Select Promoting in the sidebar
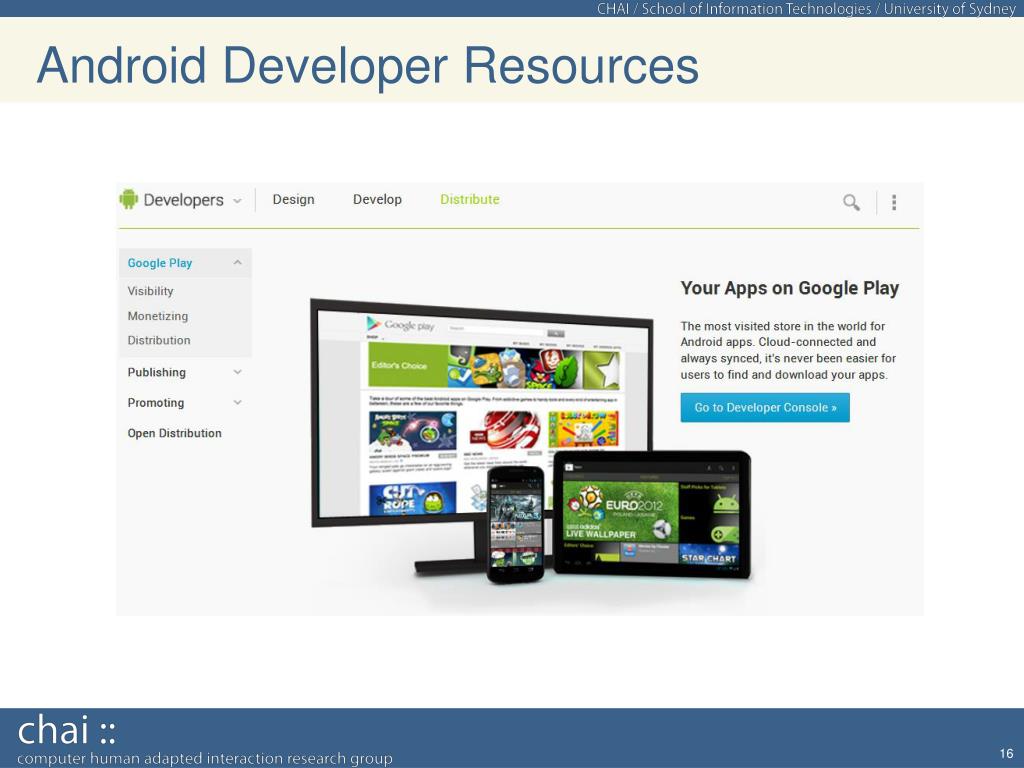Viewport: 1024px width, 768px height. point(156,402)
